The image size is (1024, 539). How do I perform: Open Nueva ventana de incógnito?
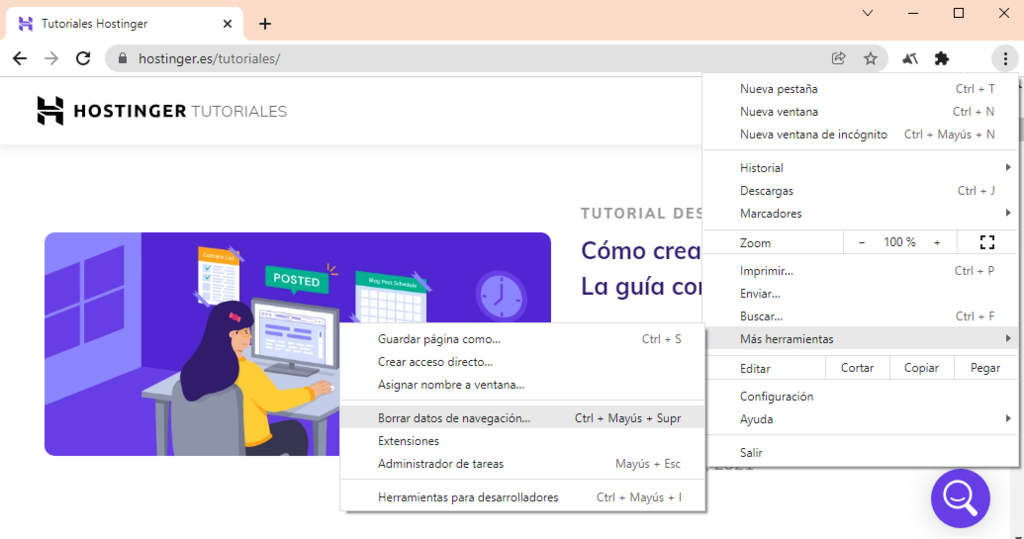click(813, 134)
